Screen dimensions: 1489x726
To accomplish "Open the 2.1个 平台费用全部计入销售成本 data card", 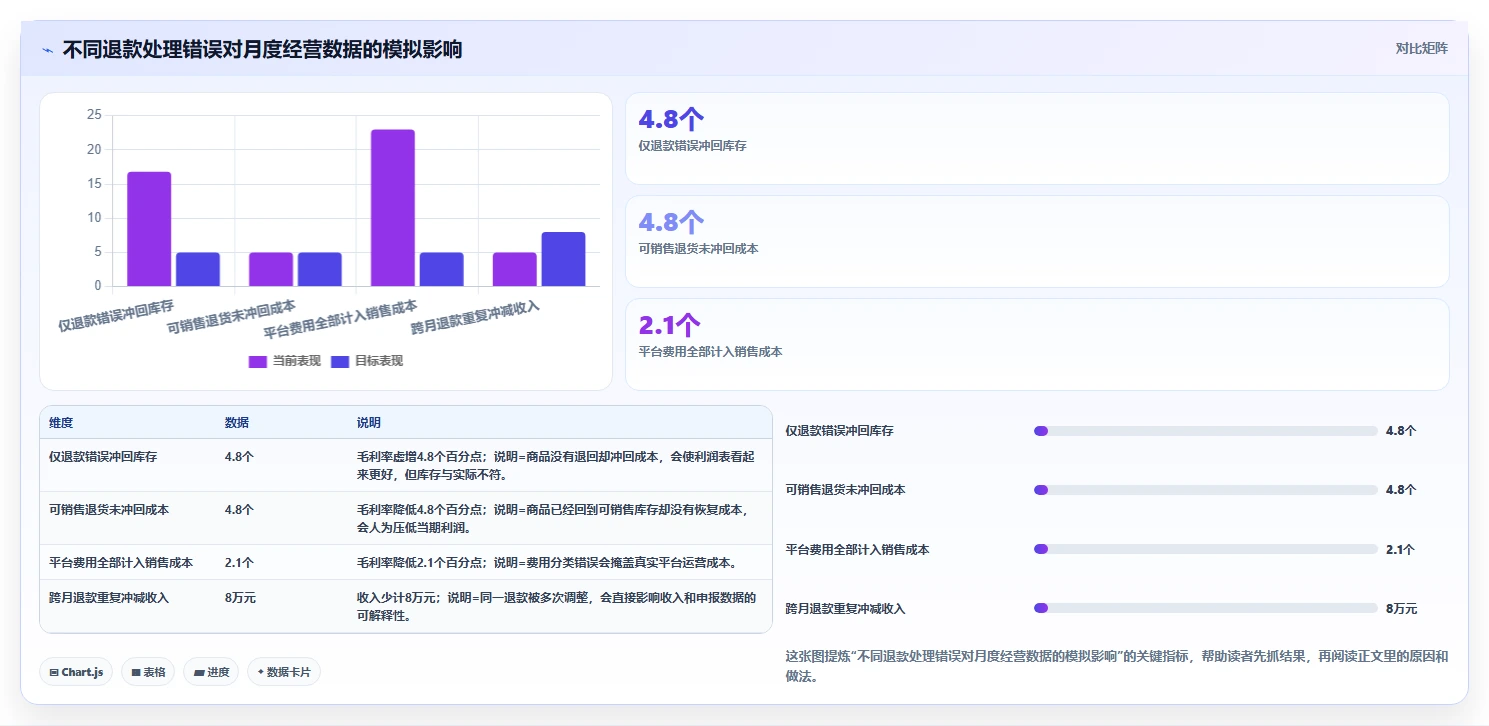I will (x=1037, y=344).
